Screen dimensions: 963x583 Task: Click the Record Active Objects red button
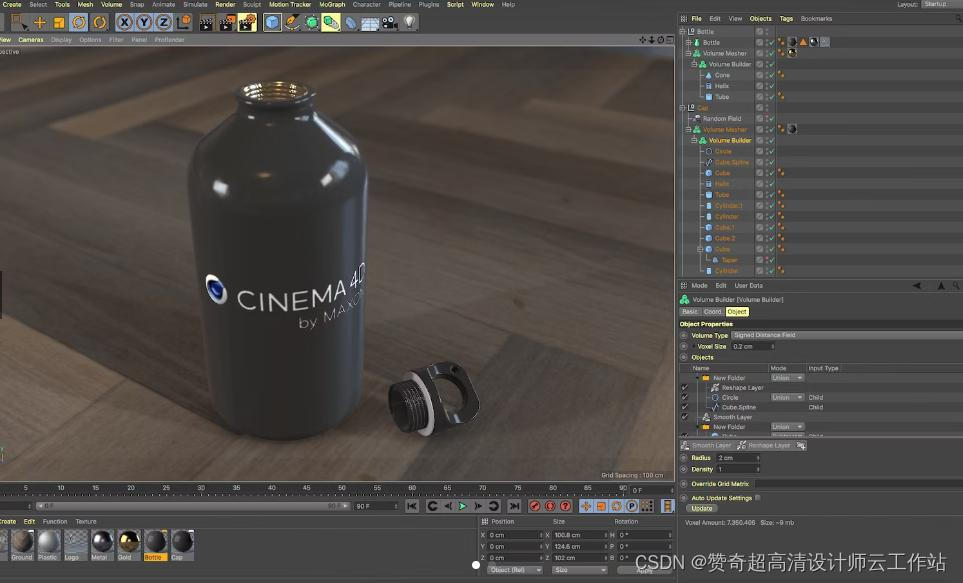[x=535, y=506]
